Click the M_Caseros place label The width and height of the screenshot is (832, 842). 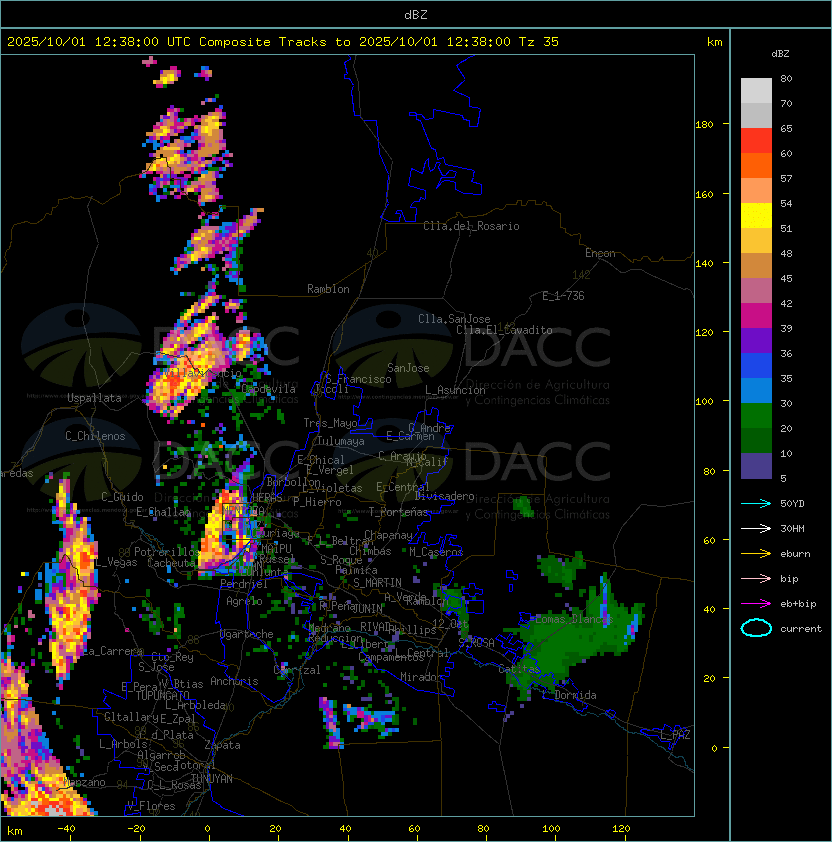pos(436,551)
